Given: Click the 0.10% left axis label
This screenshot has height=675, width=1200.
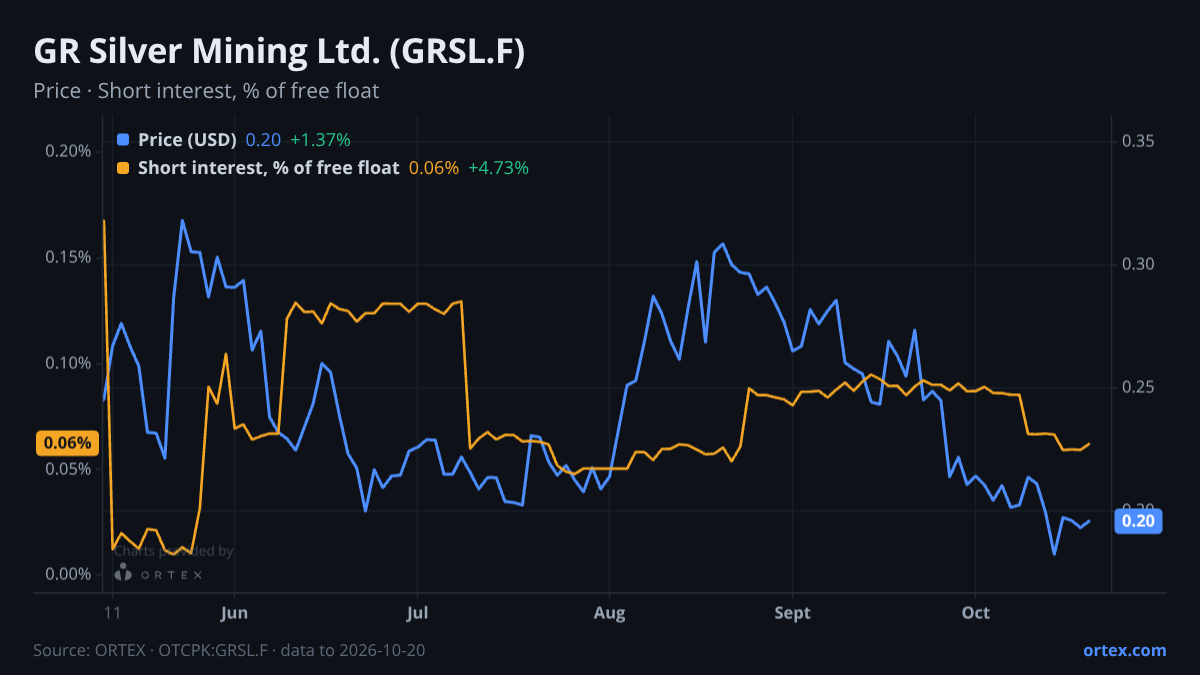Looking at the screenshot, I should [x=69, y=363].
